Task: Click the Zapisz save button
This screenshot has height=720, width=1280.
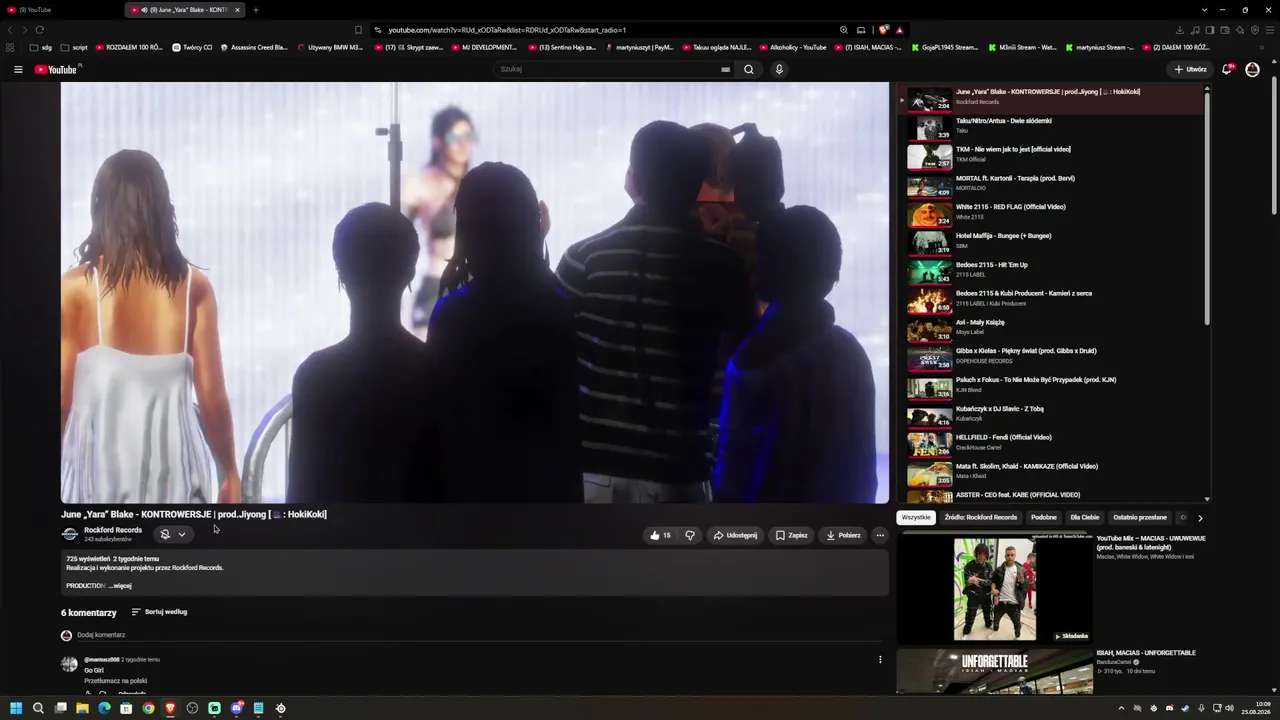Action: 791,535
